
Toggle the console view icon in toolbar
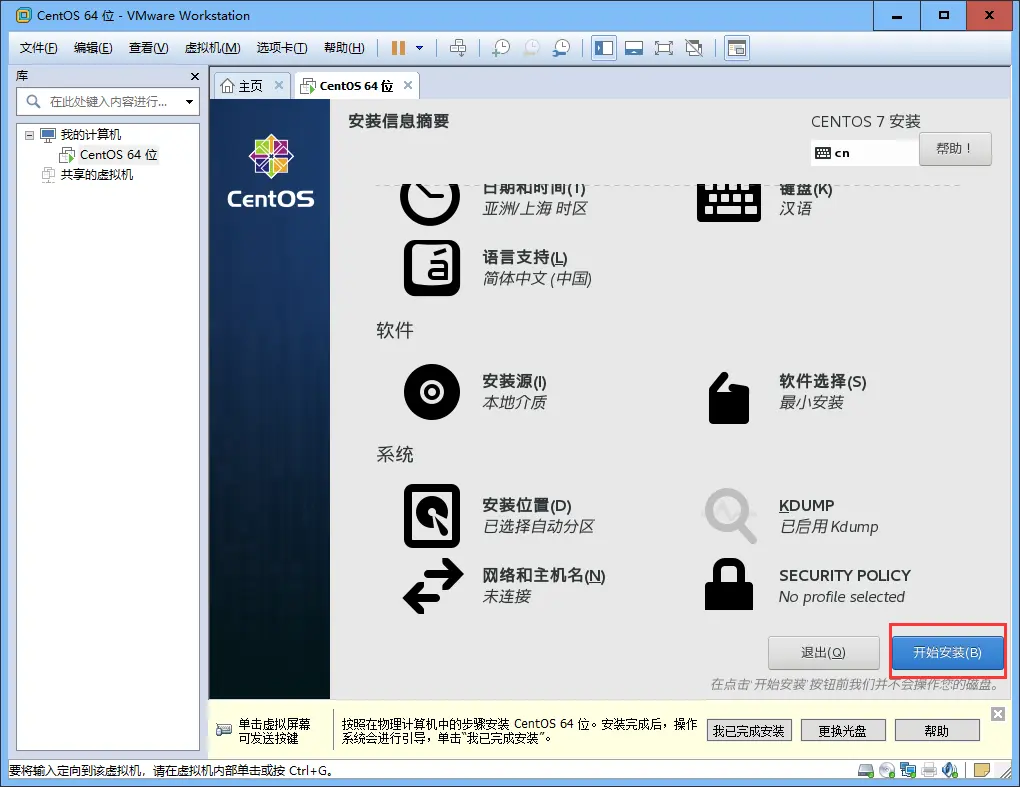coord(736,47)
